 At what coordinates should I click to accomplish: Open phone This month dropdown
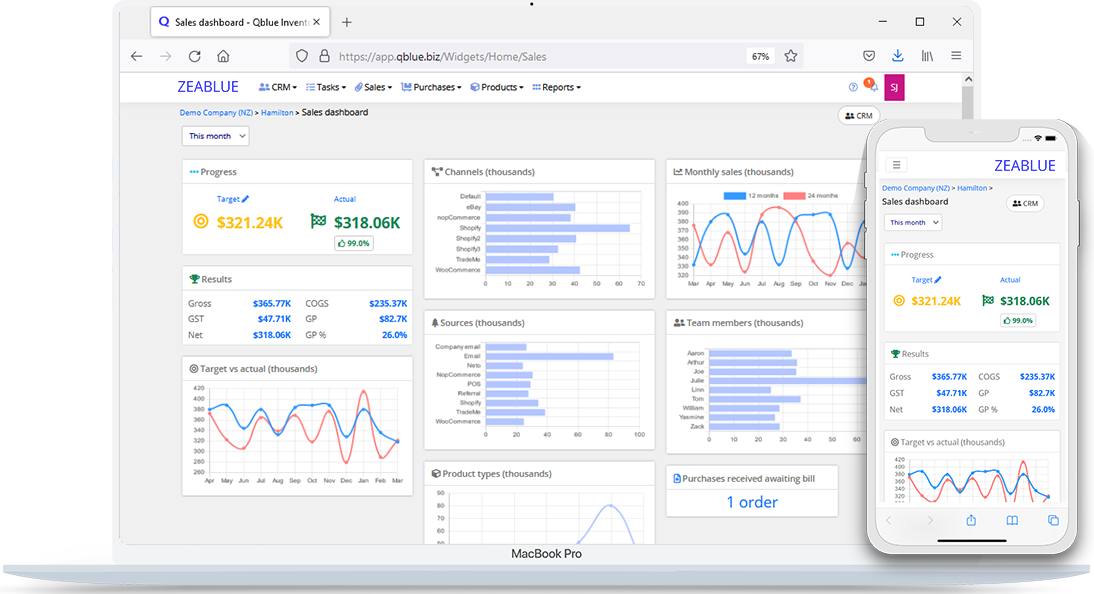913,223
